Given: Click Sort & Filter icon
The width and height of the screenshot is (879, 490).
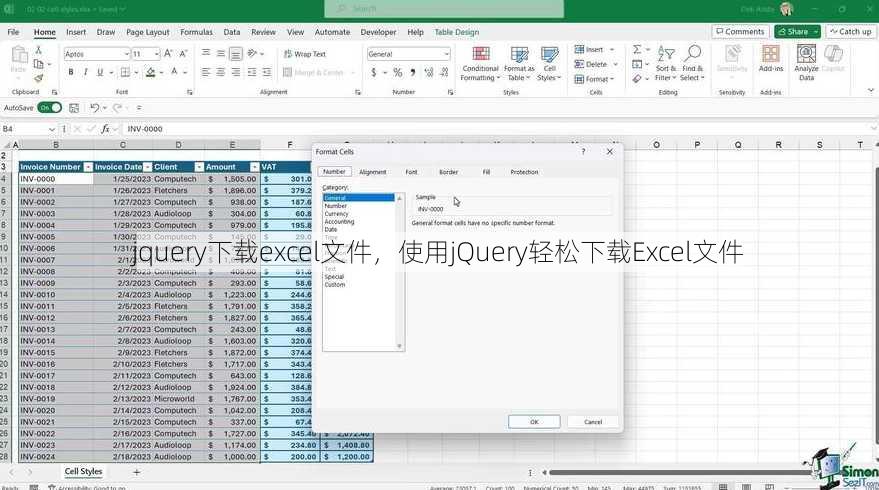Looking at the screenshot, I should tap(666, 63).
